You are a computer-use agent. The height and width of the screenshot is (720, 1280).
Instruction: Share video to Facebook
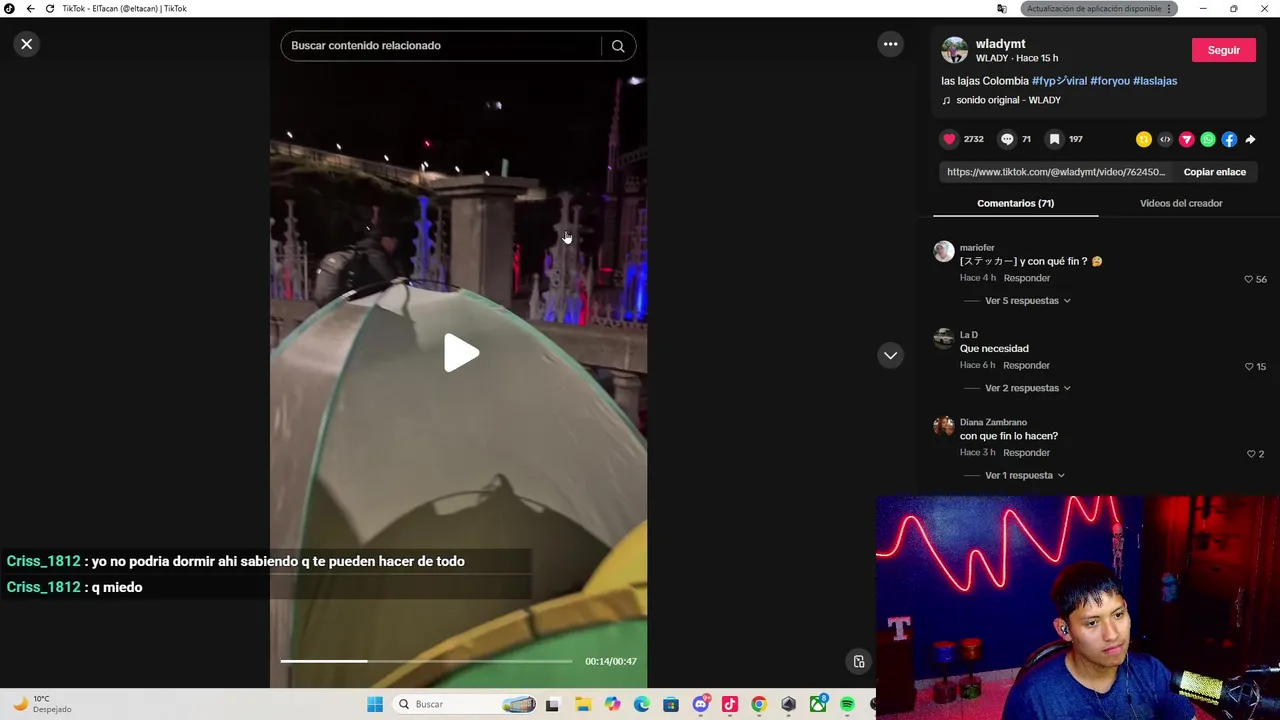(1229, 139)
